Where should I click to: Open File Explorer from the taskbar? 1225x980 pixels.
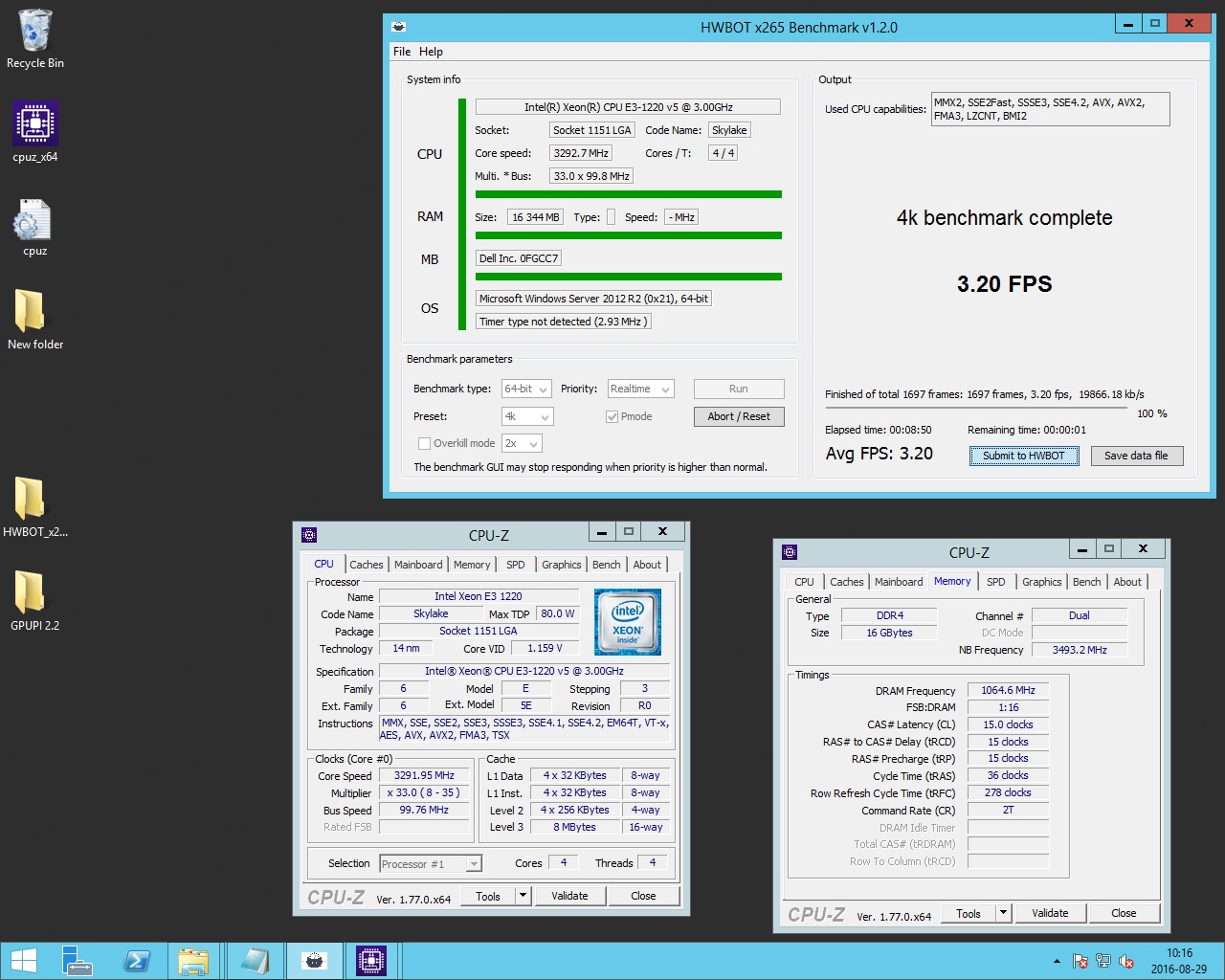pos(193,961)
